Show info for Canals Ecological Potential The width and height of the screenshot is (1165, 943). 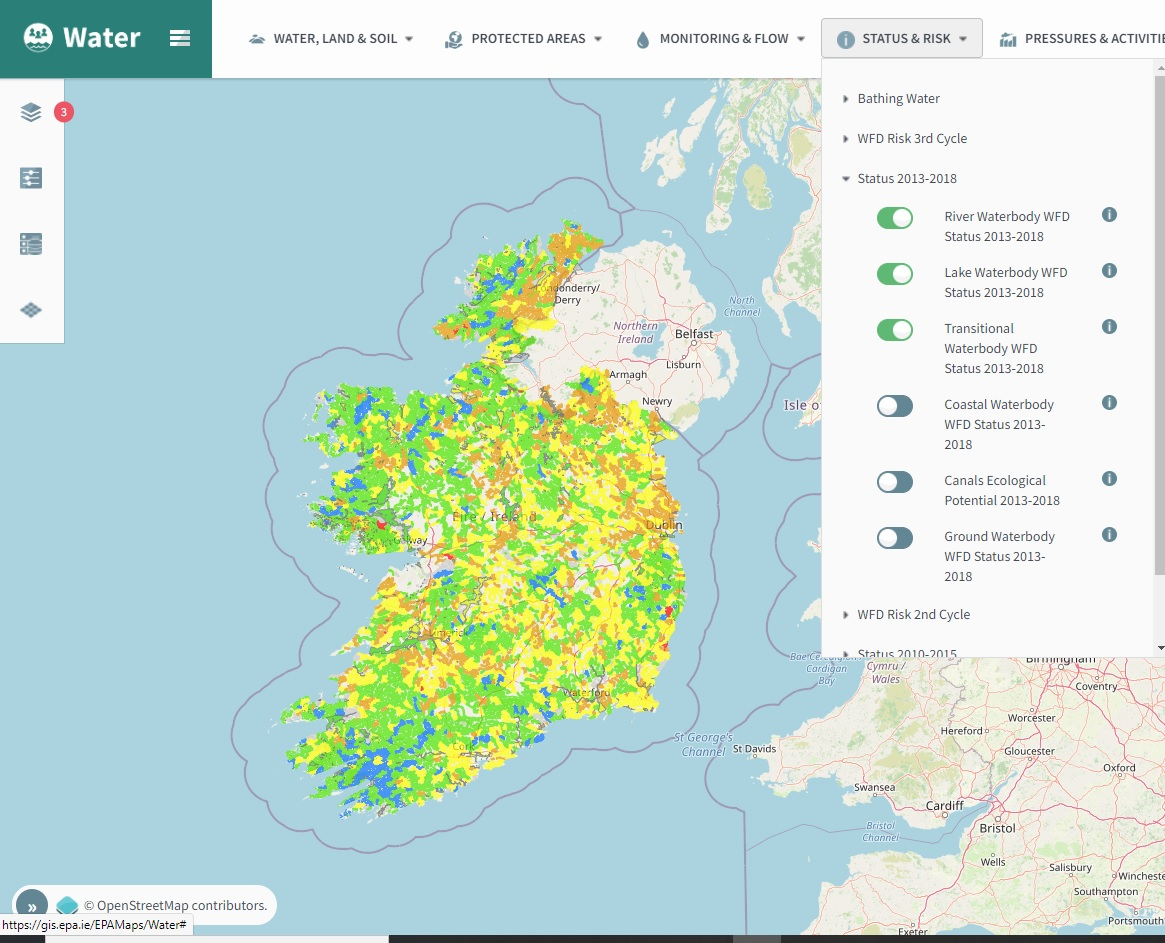(1109, 479)
